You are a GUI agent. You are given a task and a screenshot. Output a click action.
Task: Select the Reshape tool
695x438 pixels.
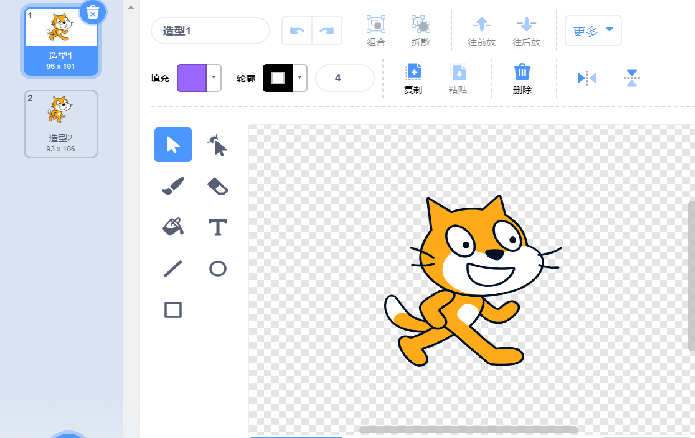[x=217, y=145]
